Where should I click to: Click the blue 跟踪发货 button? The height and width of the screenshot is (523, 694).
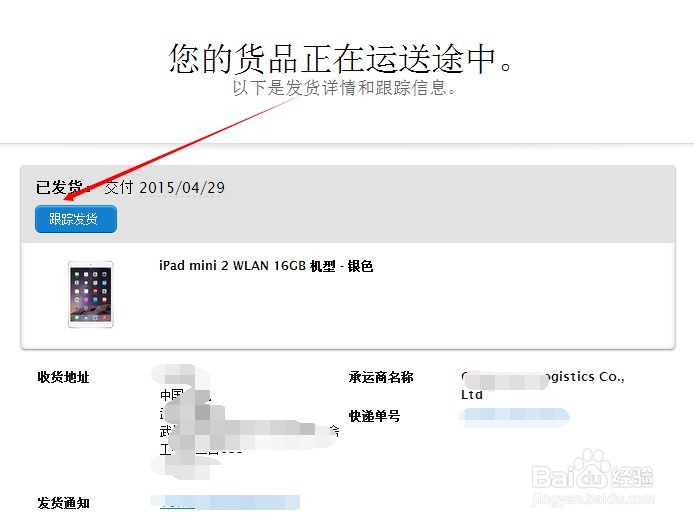tap(76, 219)
